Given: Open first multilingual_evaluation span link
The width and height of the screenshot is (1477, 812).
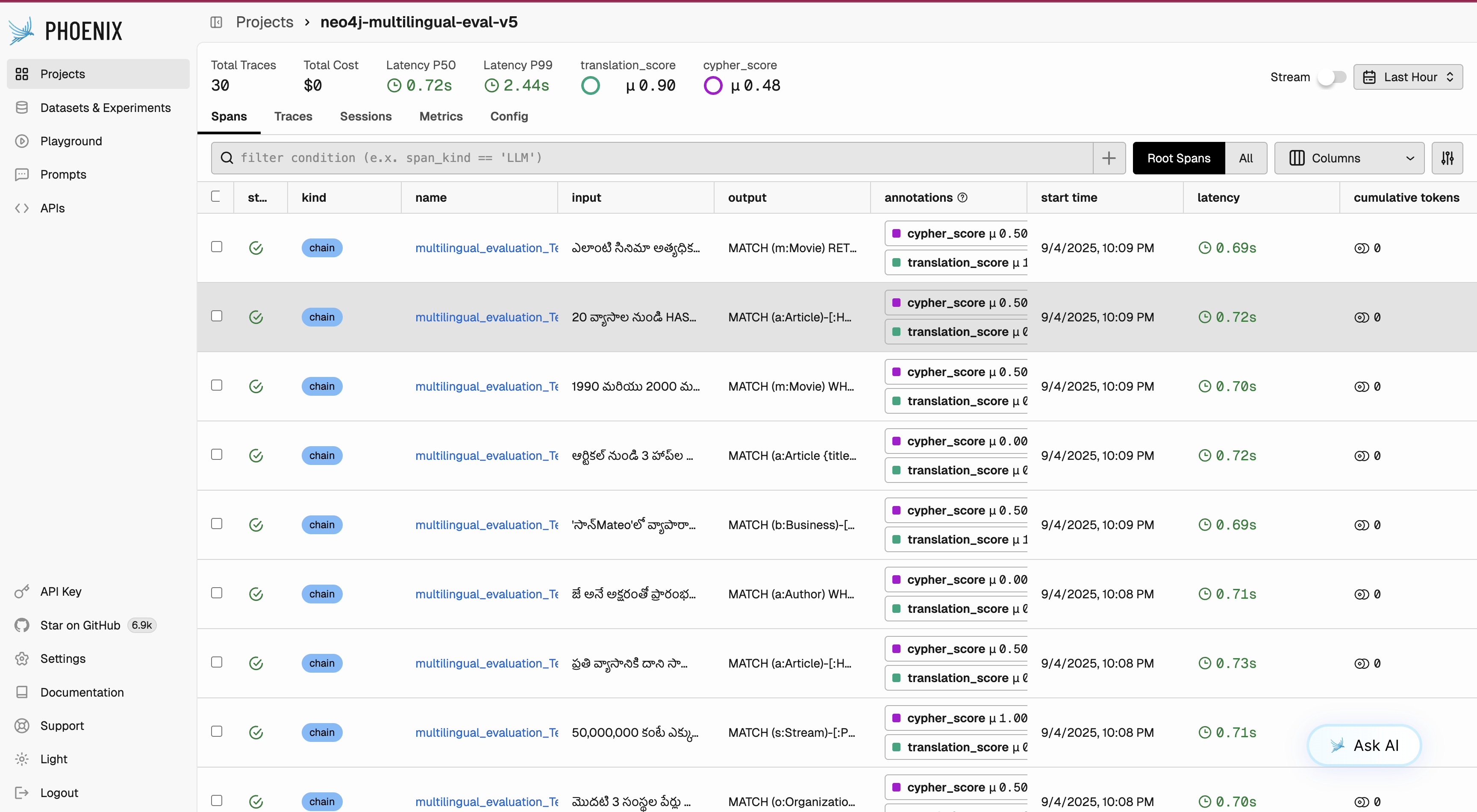Looking at the screenshot, I should [486, 248].
